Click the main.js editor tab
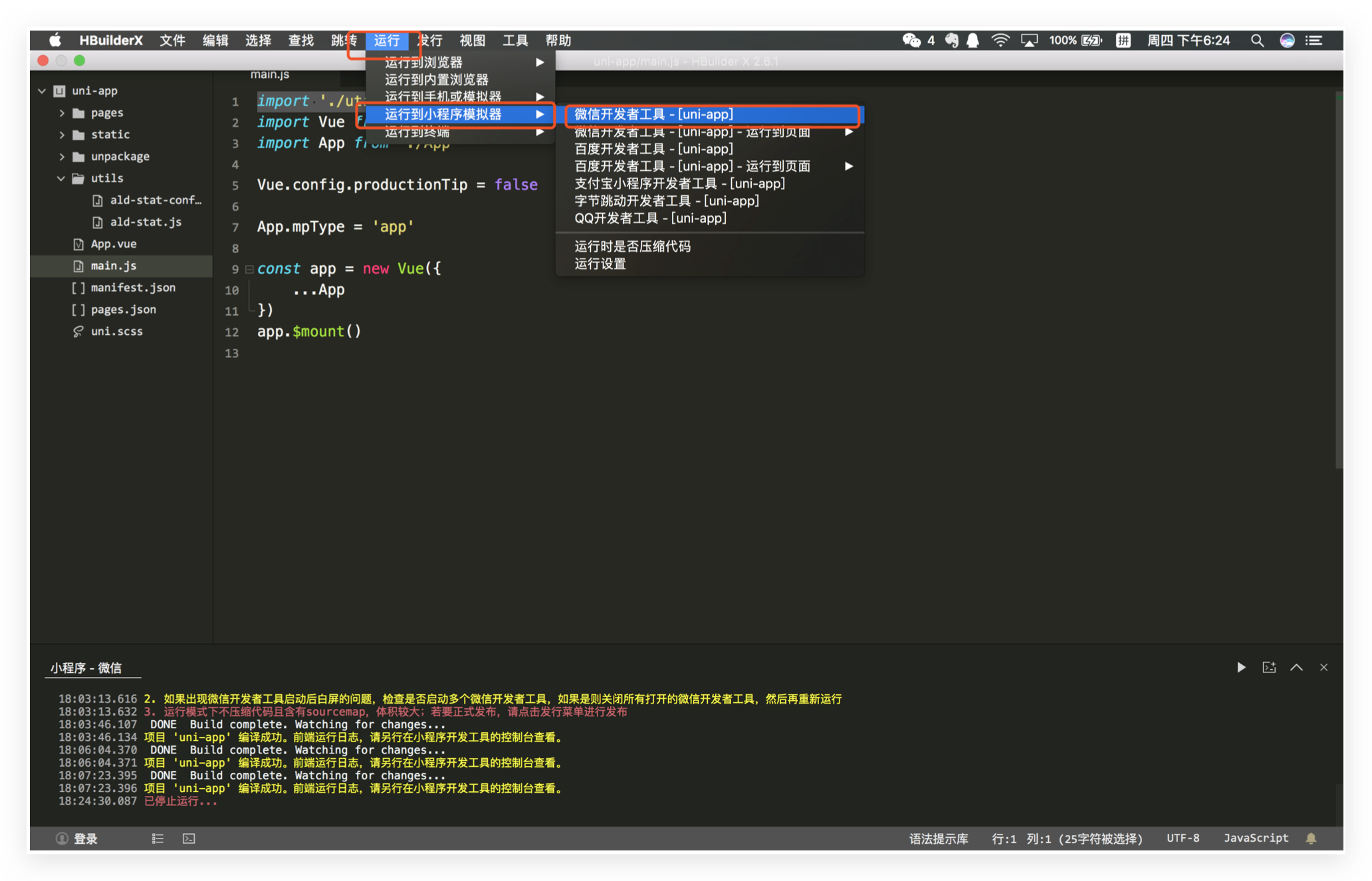The width and height of the screenshot is (1372, 881). 270,74
